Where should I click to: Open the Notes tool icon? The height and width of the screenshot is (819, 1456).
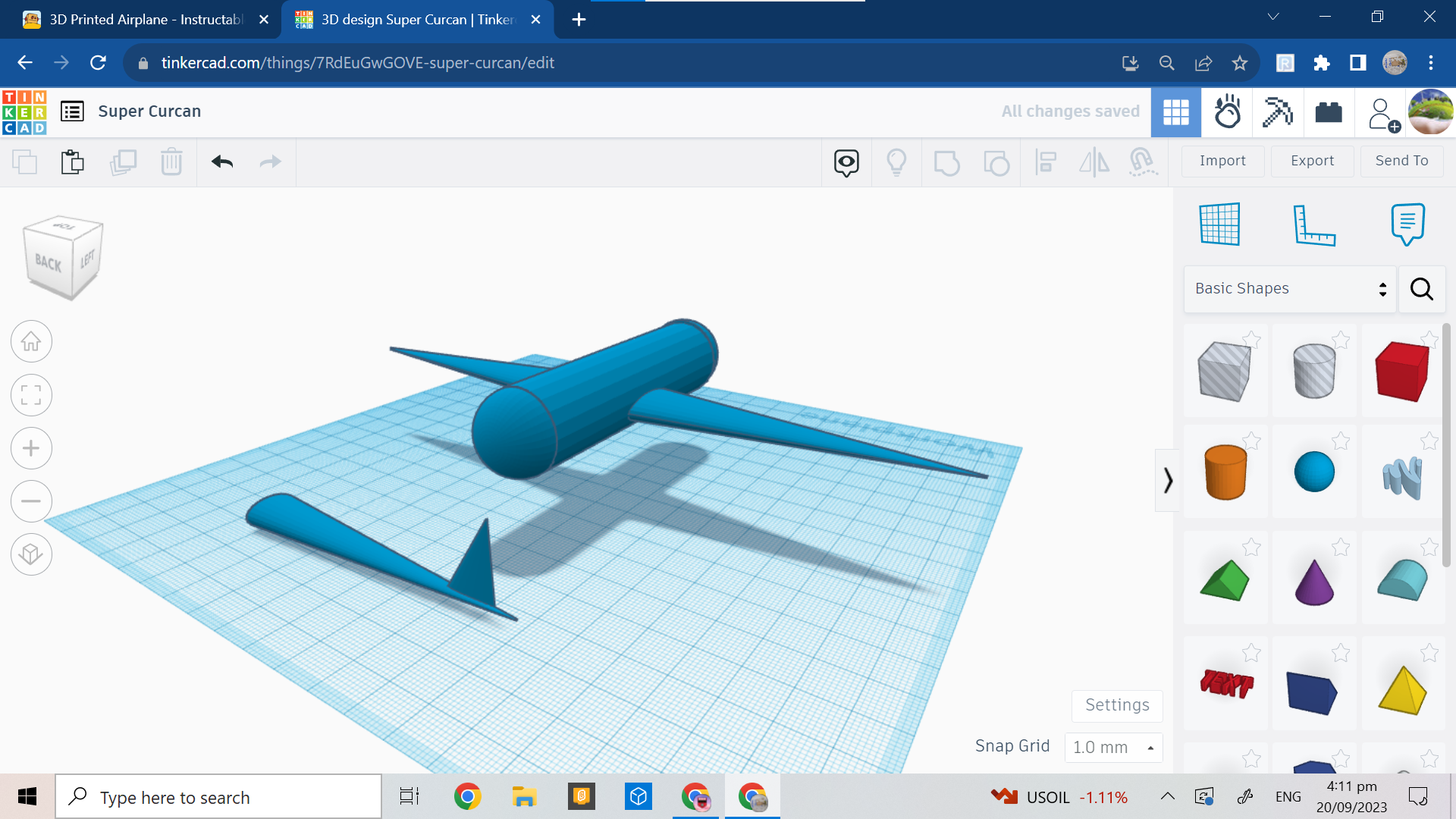click(x=1407, y=224)
